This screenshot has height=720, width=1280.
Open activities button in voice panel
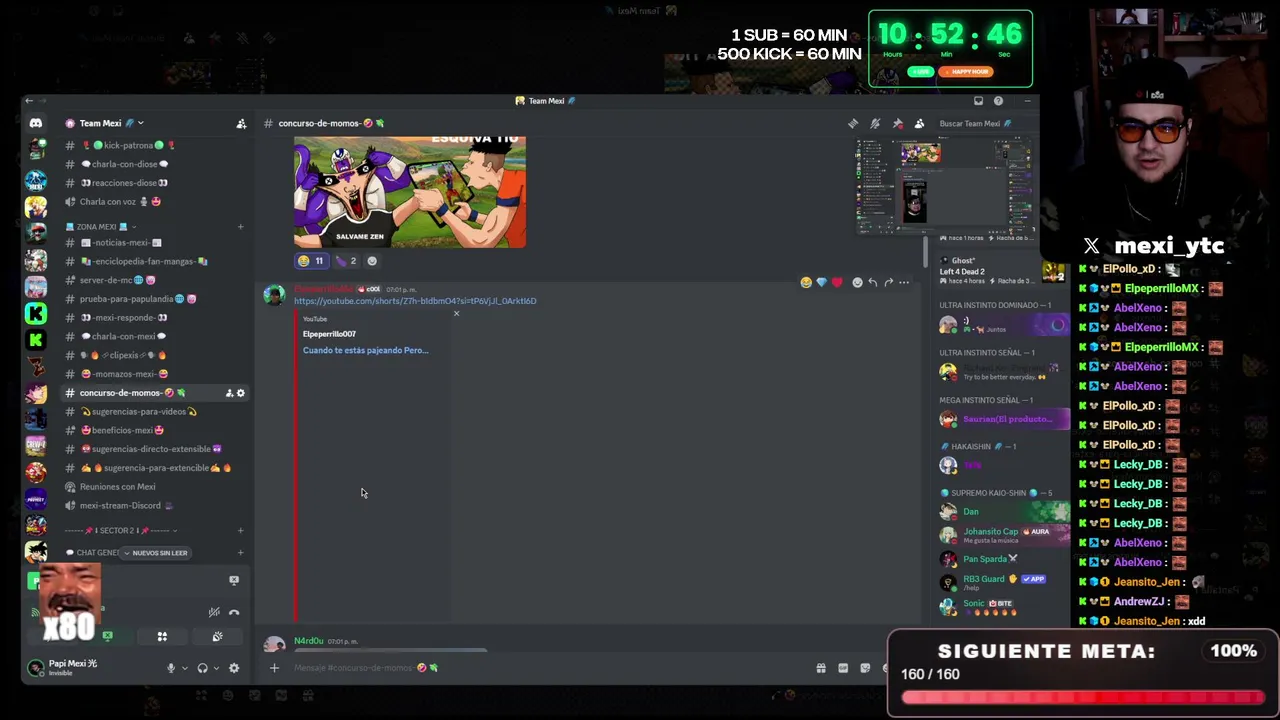pos(162,636)
